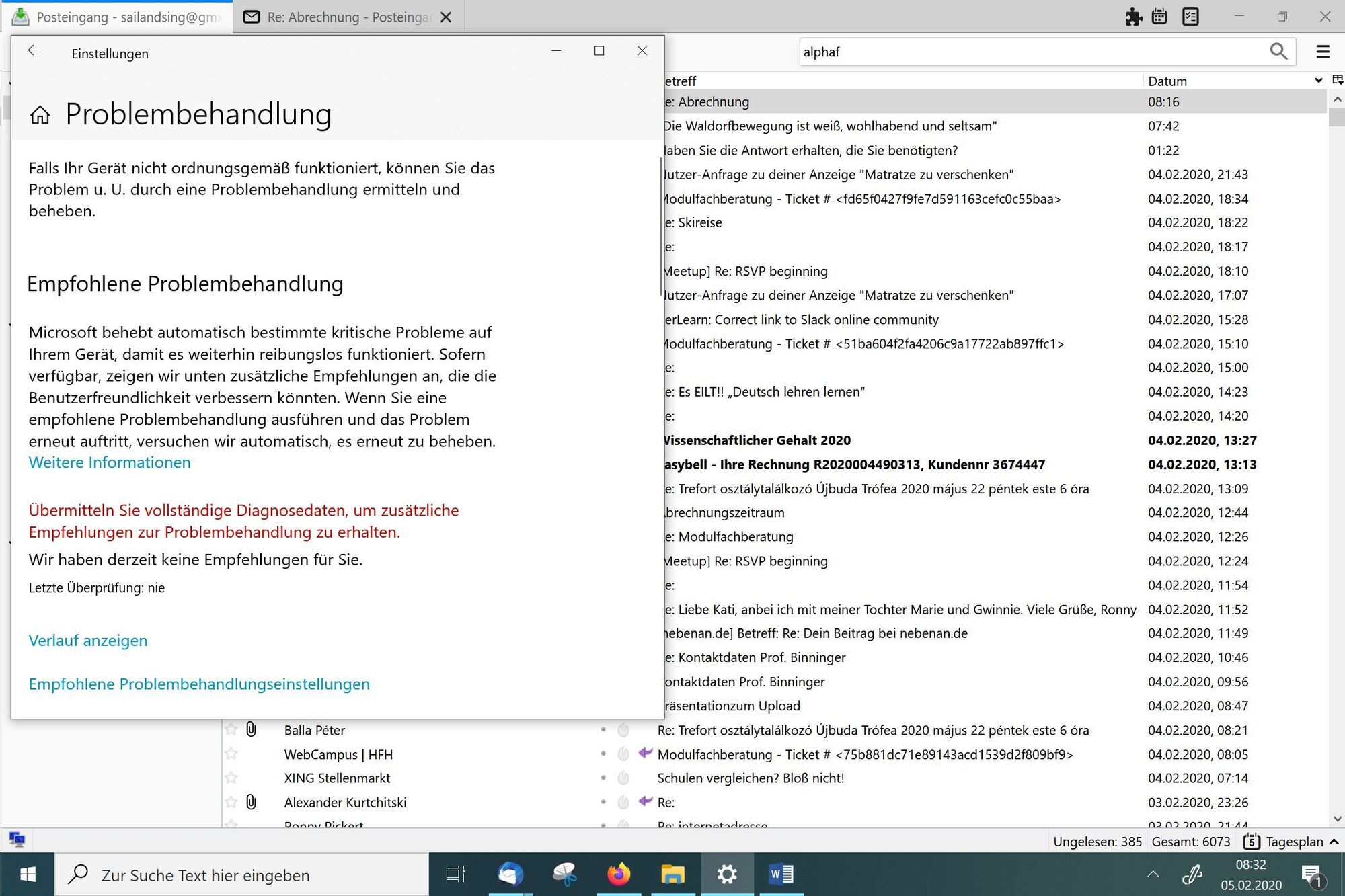This screenshot has width=1345, height=896.
Task: Click replied arrow icon on WebCampus row
Action: point(646,753)
